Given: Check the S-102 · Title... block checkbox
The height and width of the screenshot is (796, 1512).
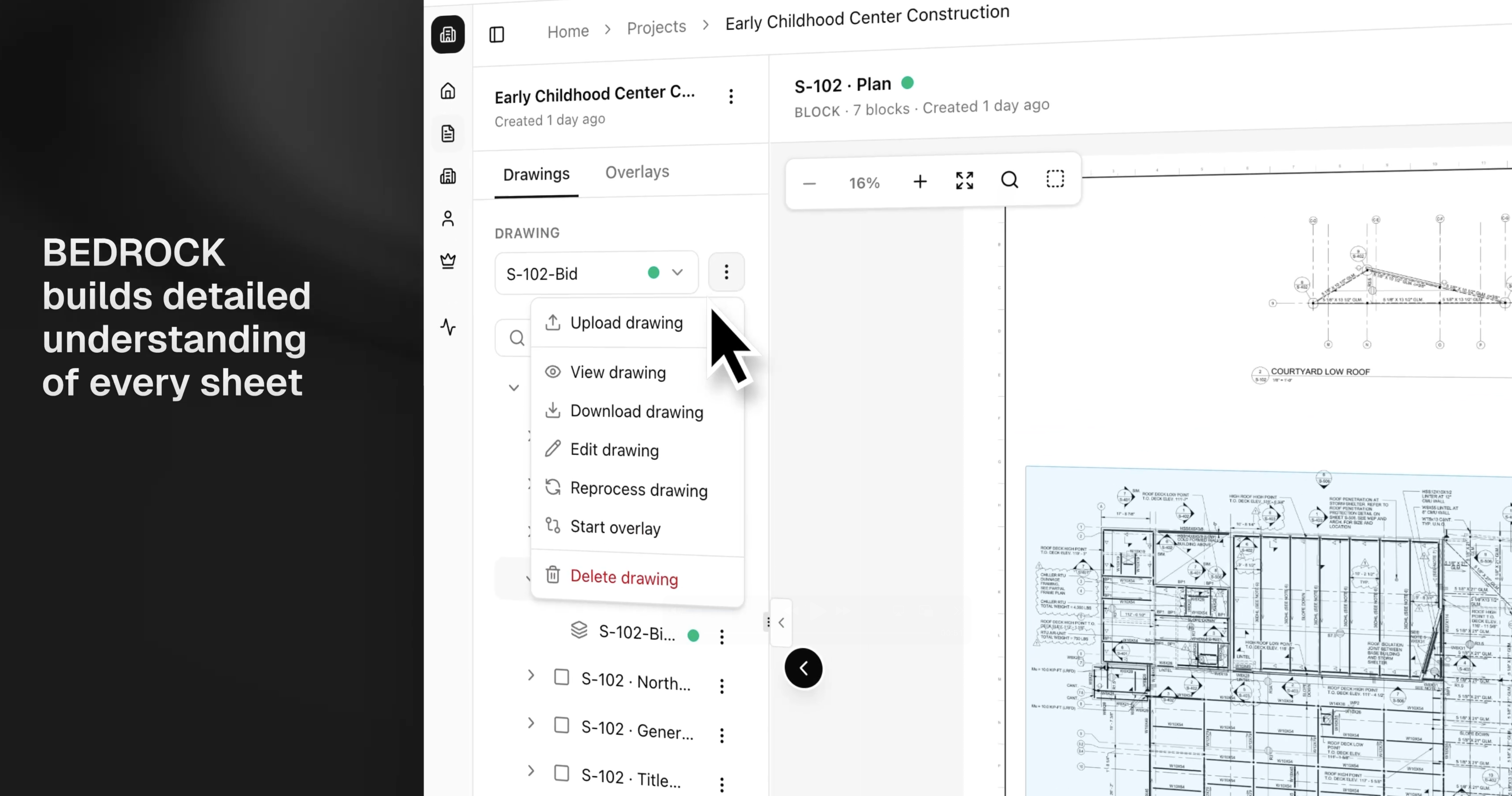Looking at the screenshot, I should tap(562, 773).
